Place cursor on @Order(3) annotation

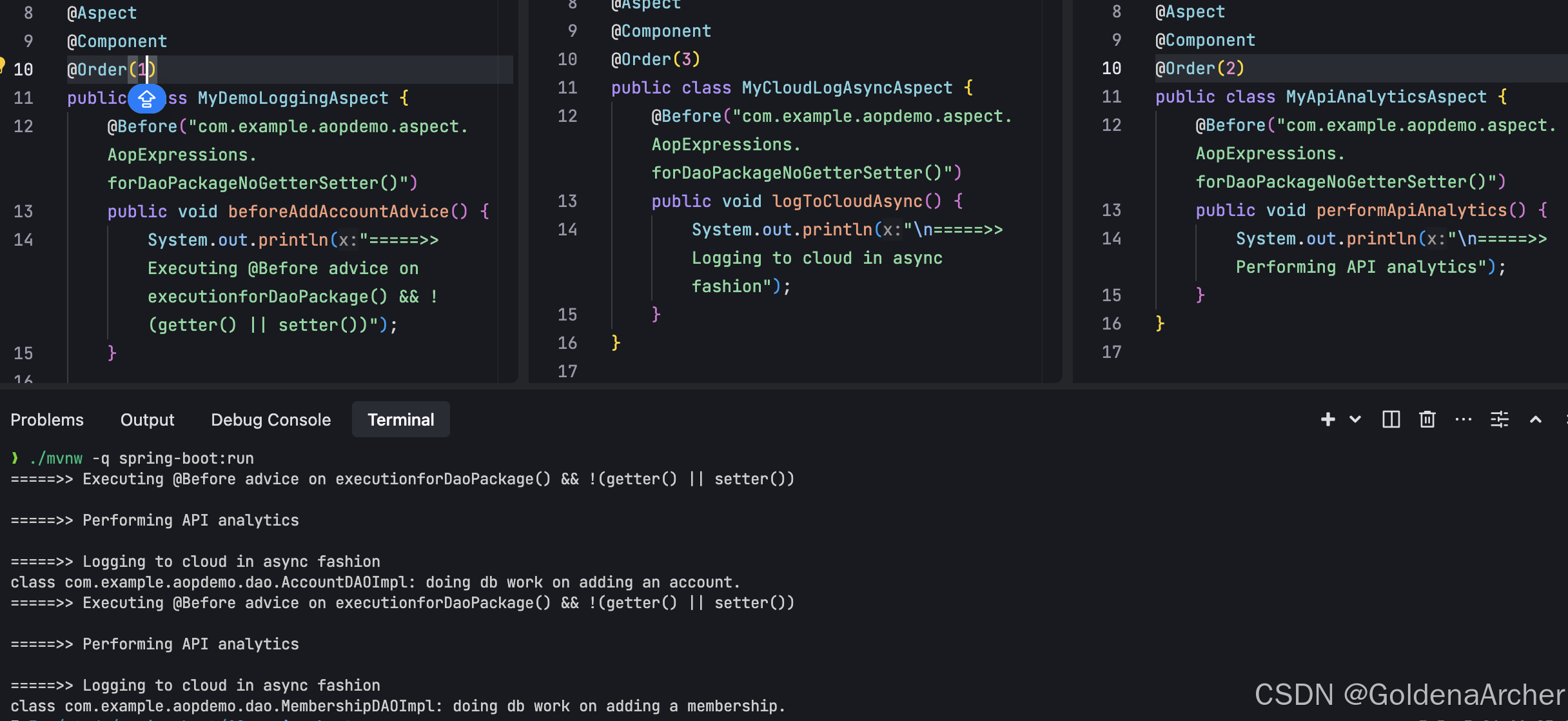point(655,59)
